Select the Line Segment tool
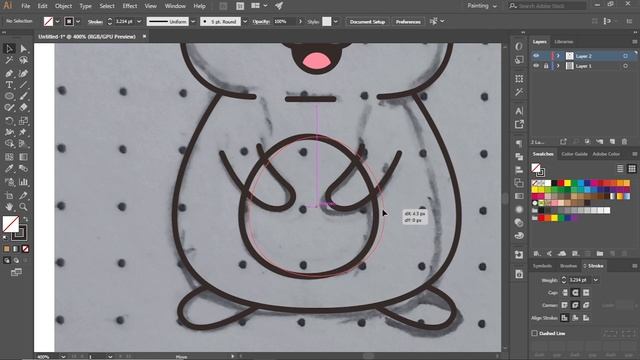The height and width of the screenshot is (360, 640). point(23,85)
